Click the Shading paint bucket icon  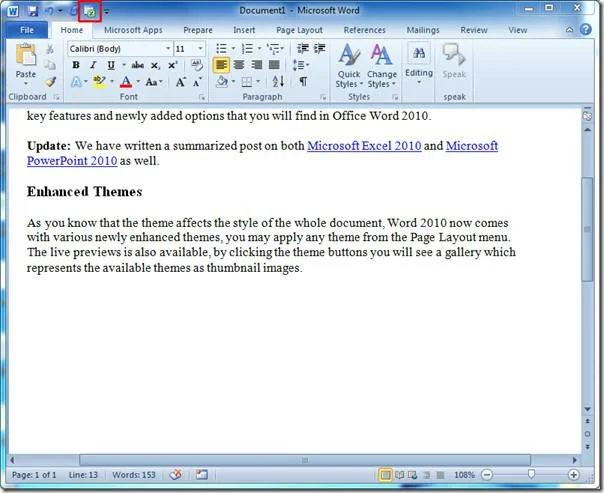(222, 82)
